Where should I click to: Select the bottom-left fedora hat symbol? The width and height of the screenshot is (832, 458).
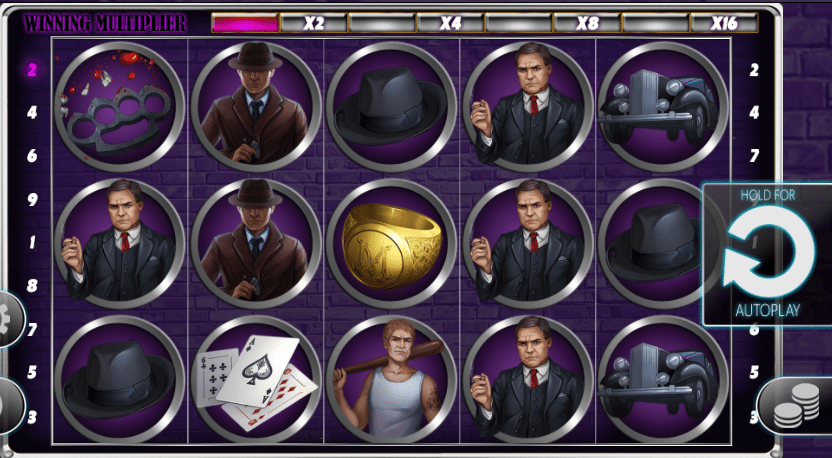coord(119,380)
